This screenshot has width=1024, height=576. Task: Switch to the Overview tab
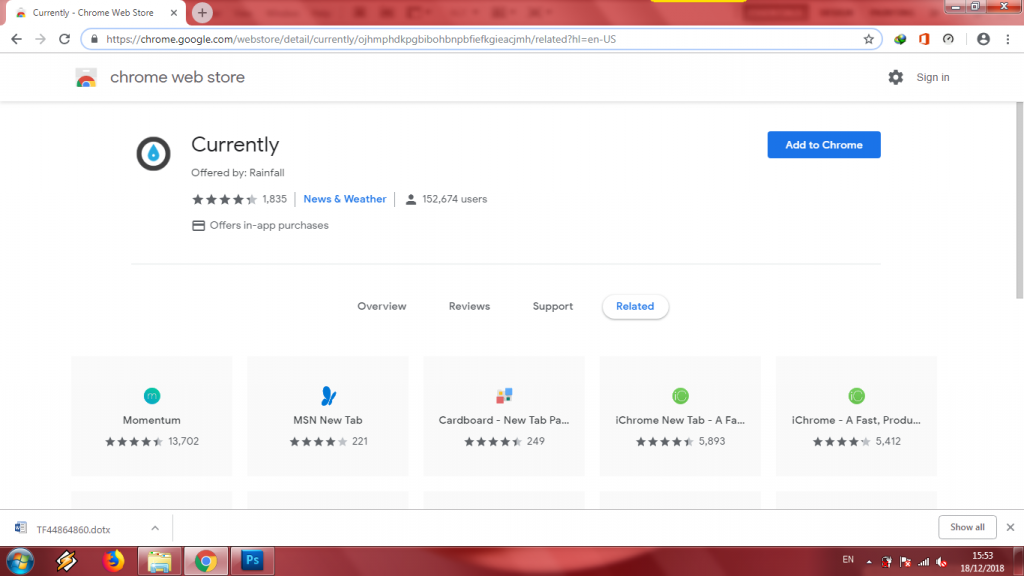pos(381,306)
